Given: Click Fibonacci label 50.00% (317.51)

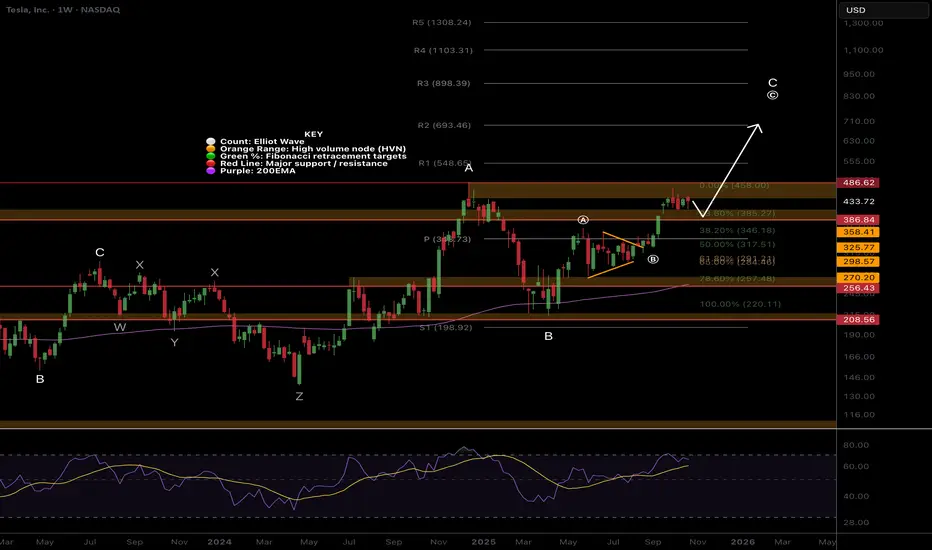Looking at the screenshot, I should (737, 245).
